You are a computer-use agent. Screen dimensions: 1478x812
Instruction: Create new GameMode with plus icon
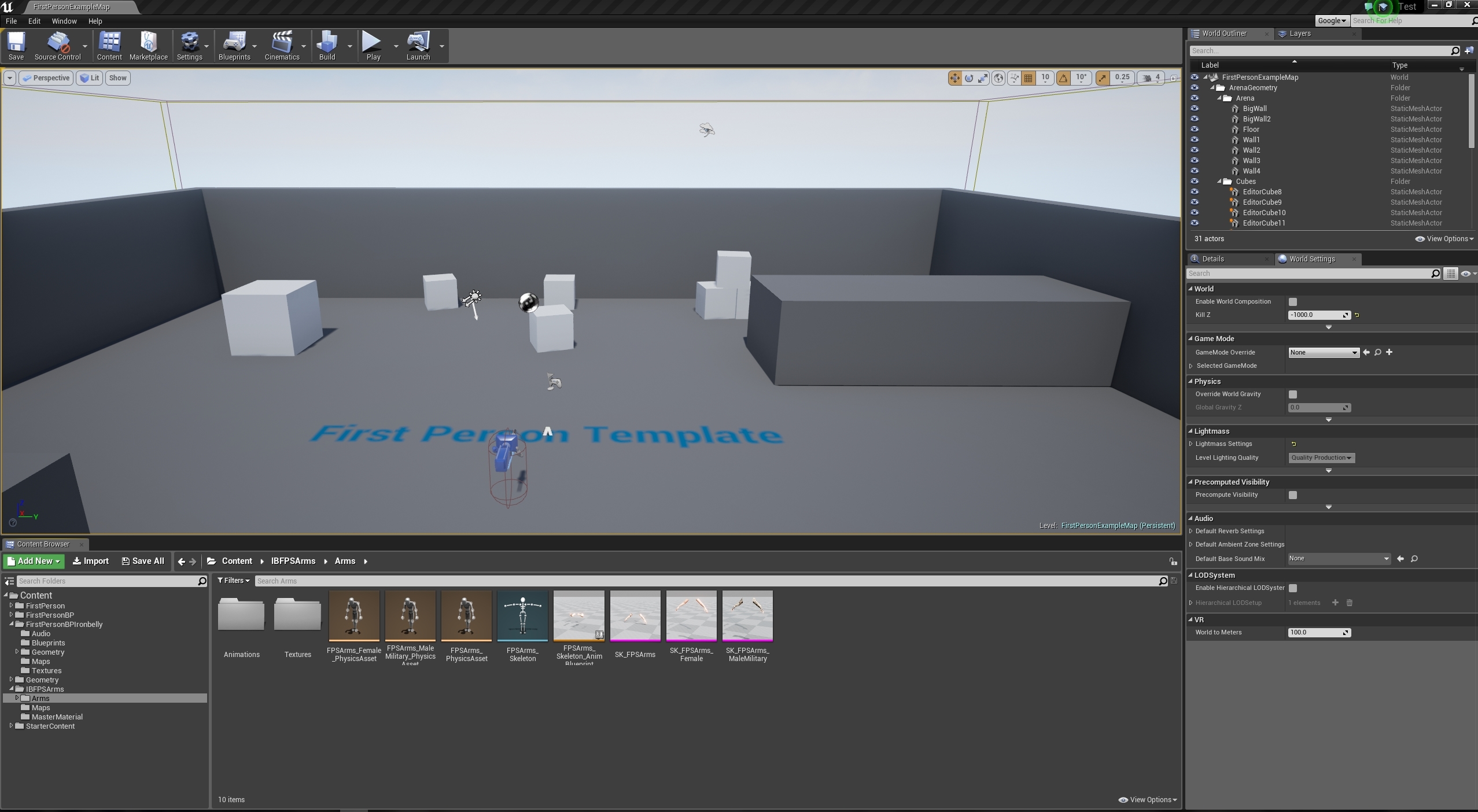click(1389, 352)
